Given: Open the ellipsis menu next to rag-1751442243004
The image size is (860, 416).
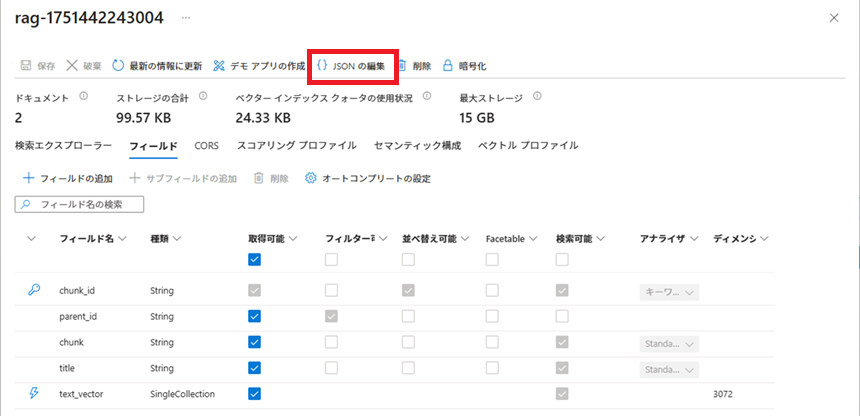Looking at the screenshot, I should (186, 18).
